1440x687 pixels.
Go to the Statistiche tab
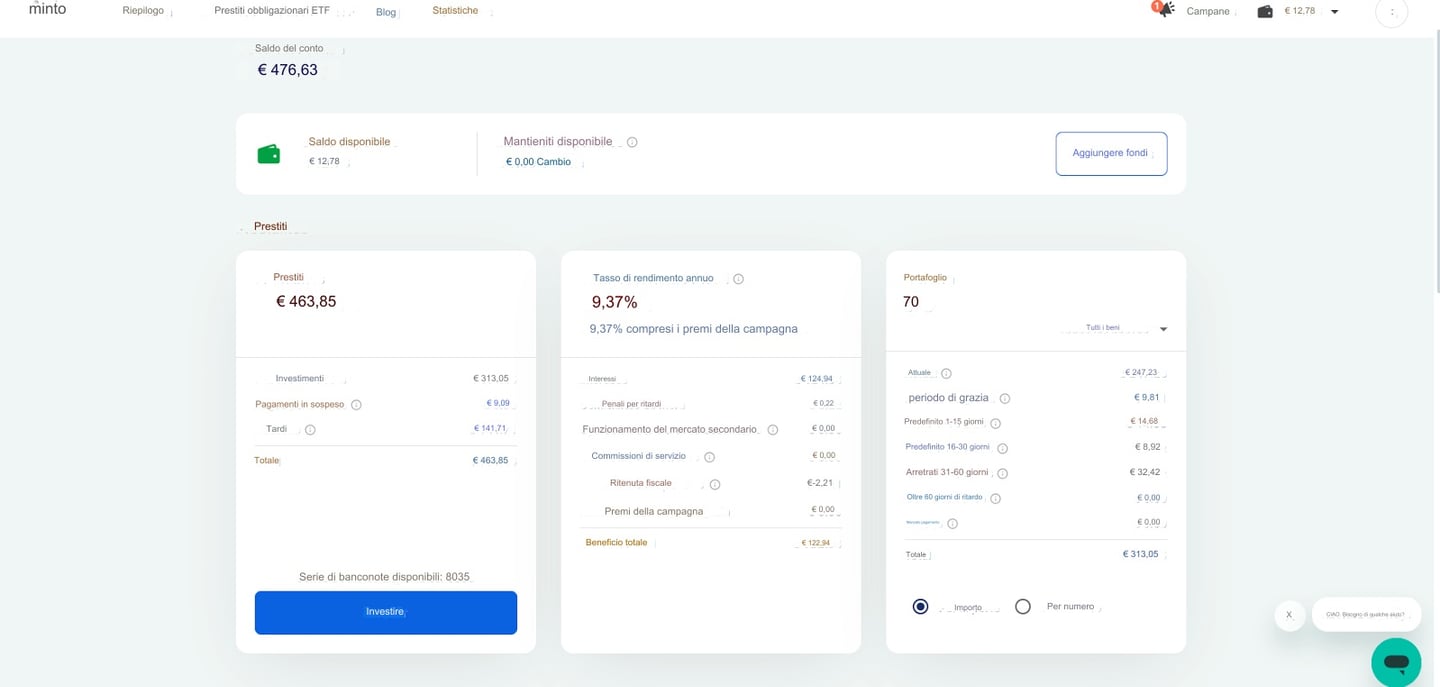click(x=455, y=11)
